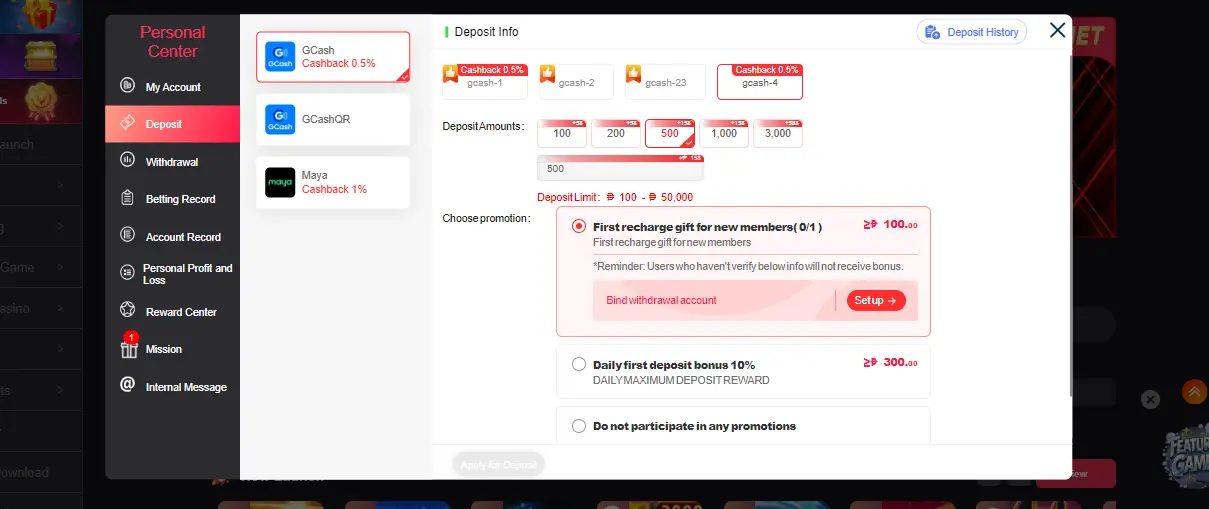Select Daily first deposit bonus radio
This screenshot has height=509, width=1209.
click(x=579, y=364)
